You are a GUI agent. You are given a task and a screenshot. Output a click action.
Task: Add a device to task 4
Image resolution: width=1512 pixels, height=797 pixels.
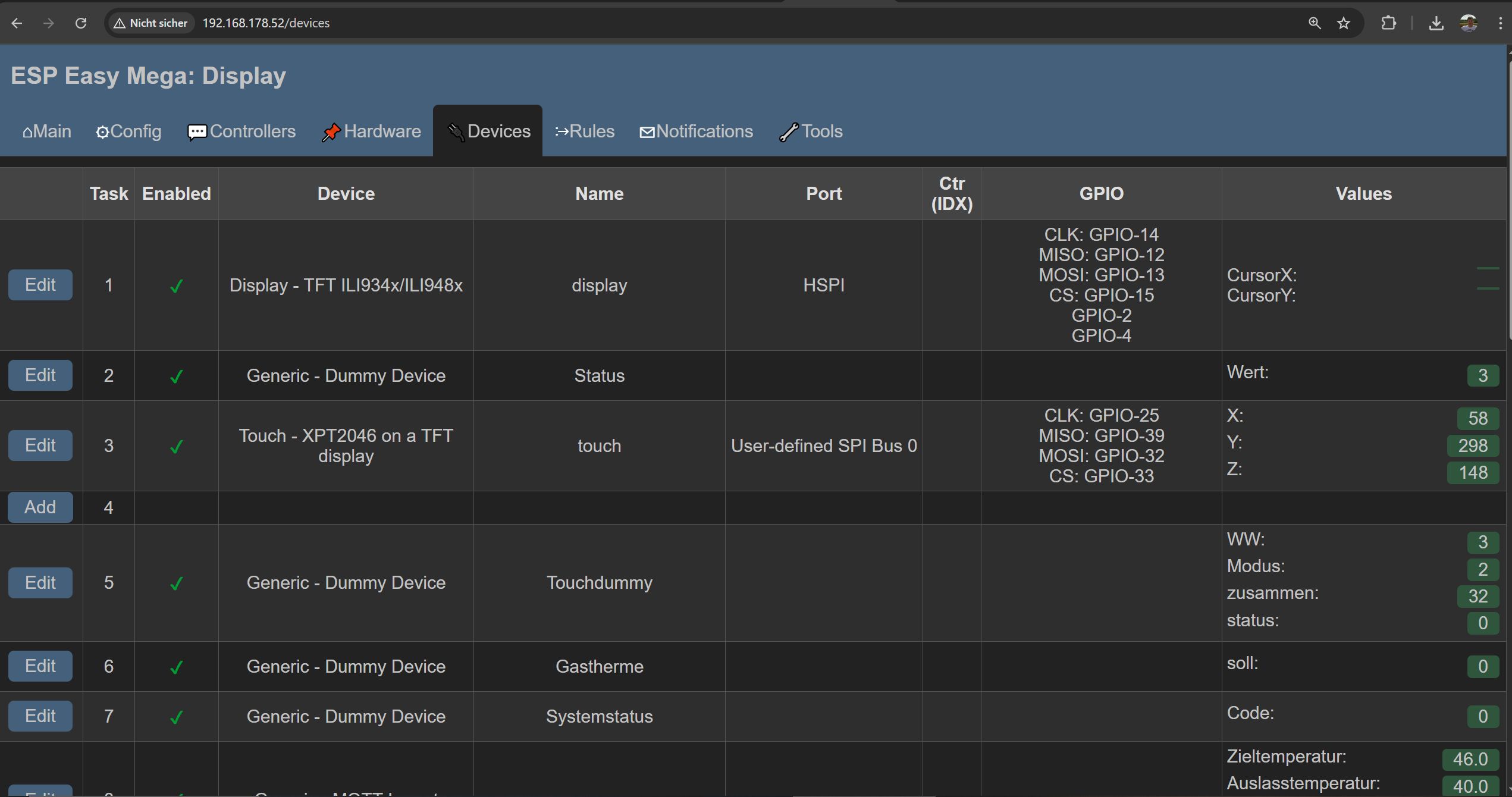40,507
